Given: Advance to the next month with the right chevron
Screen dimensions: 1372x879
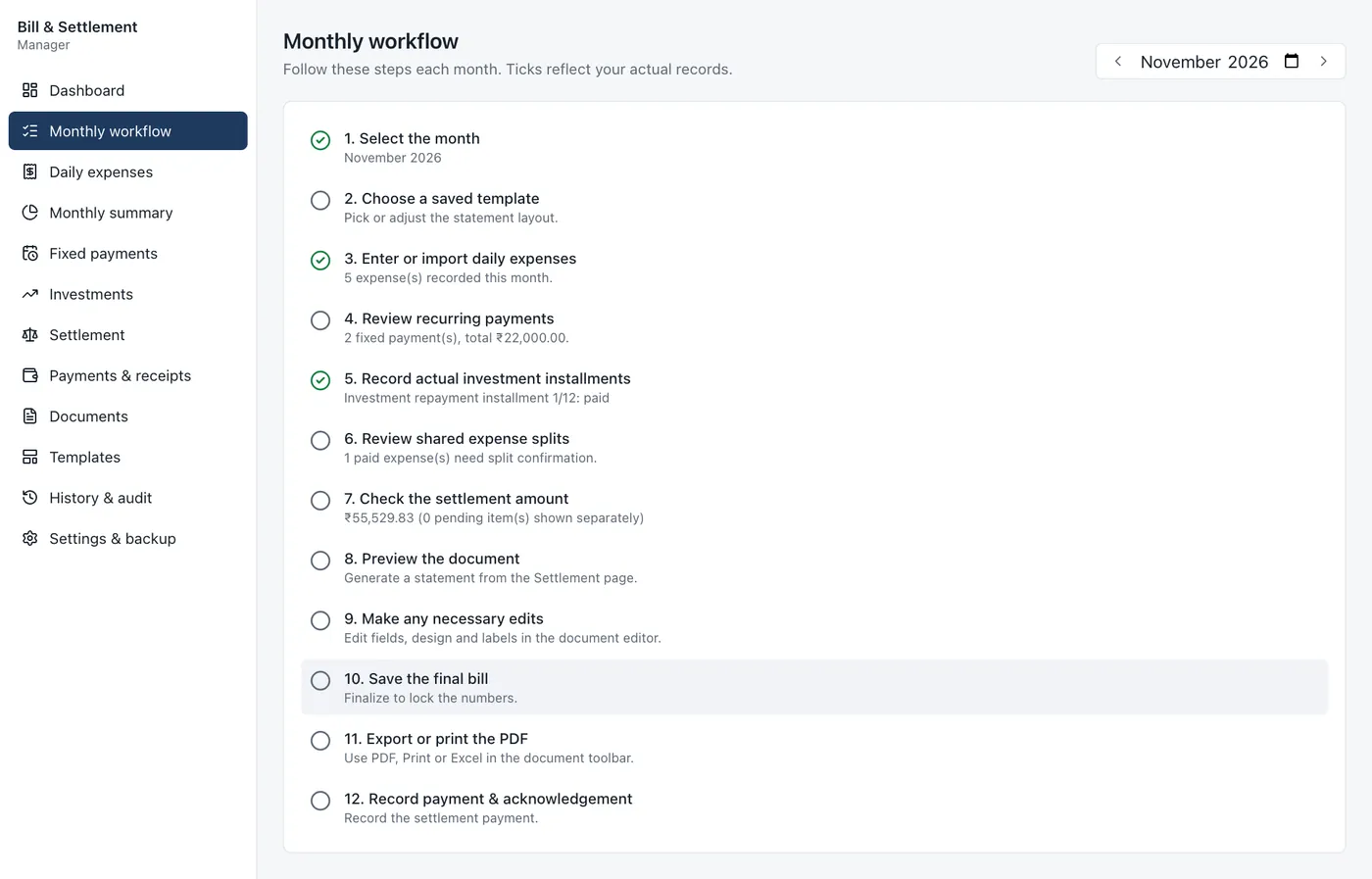Looking at the screenshot, I should (1324, 61).
